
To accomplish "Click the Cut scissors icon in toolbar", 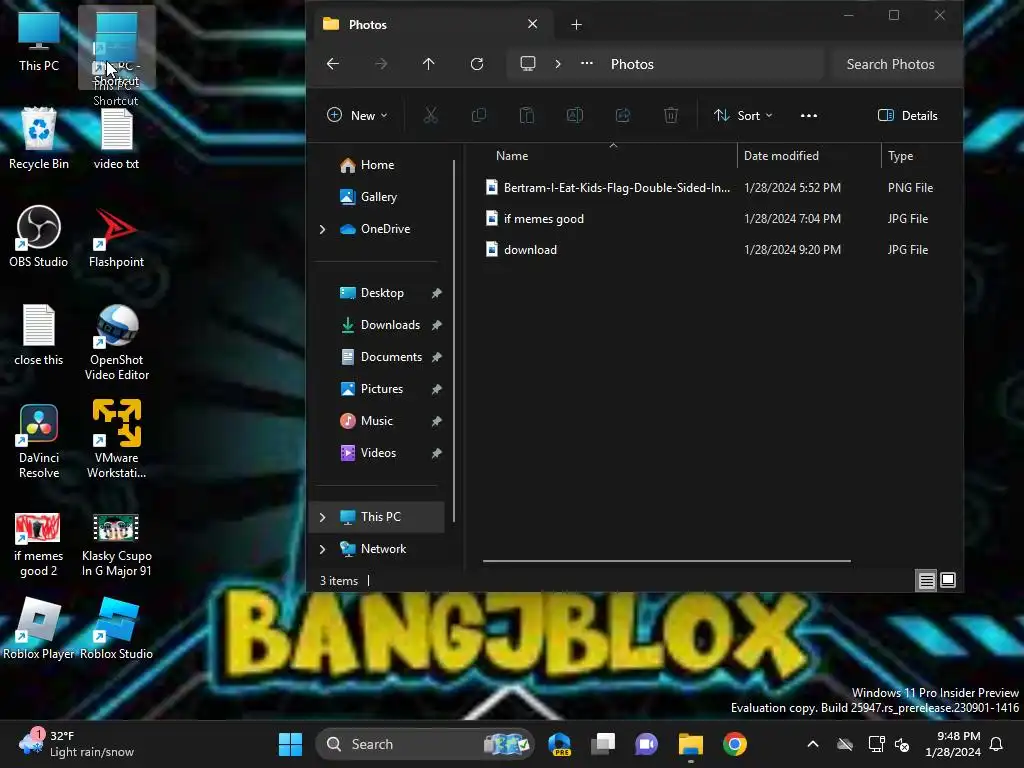I will [430, 116].
